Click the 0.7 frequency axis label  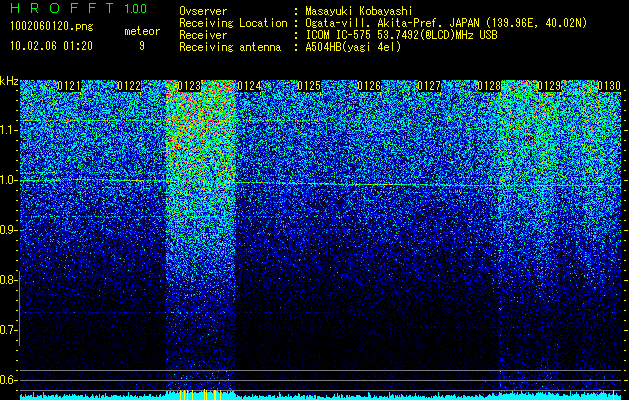pos(8,330)
